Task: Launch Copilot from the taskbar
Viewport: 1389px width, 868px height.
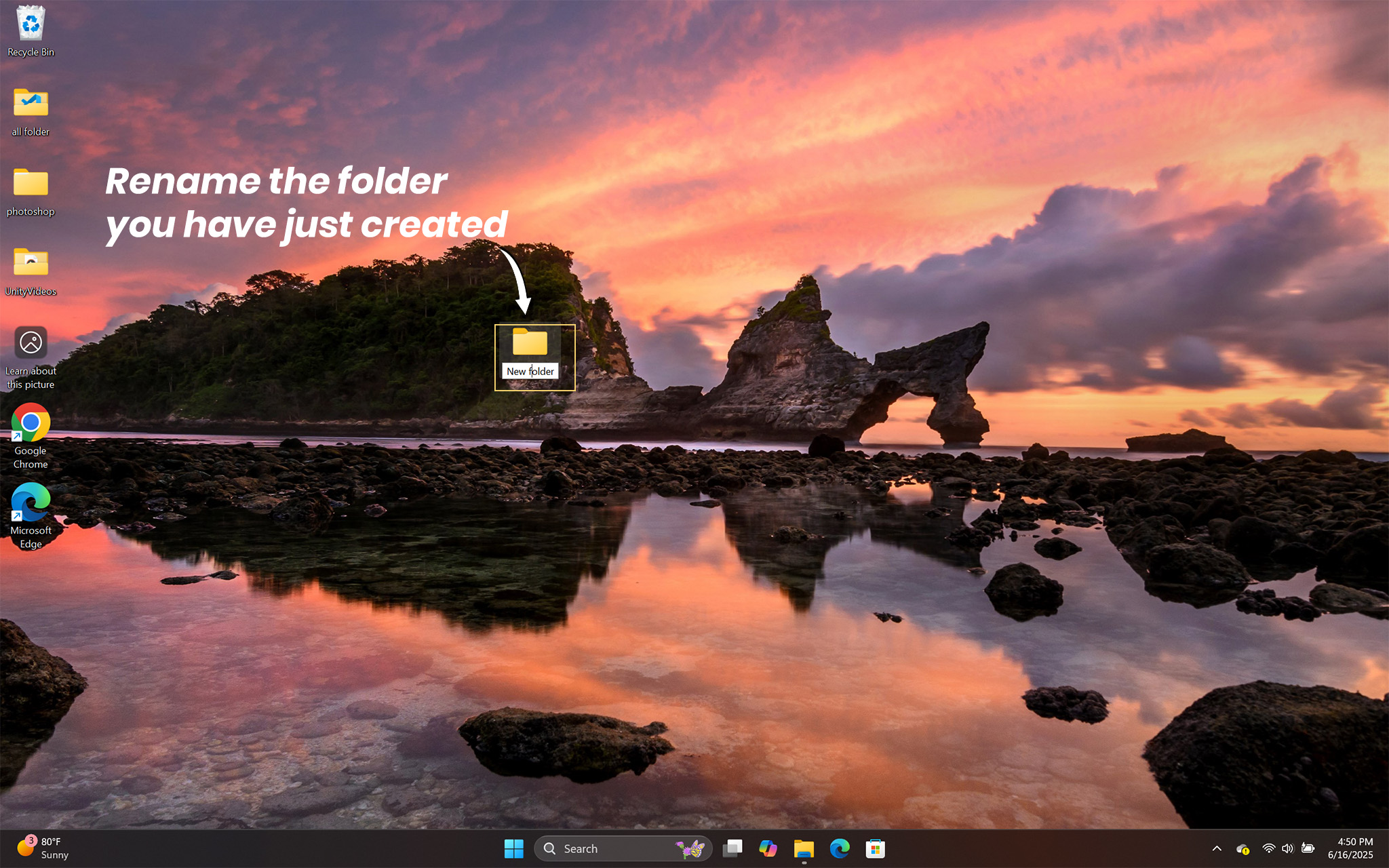Action: [x=768, y=848]
